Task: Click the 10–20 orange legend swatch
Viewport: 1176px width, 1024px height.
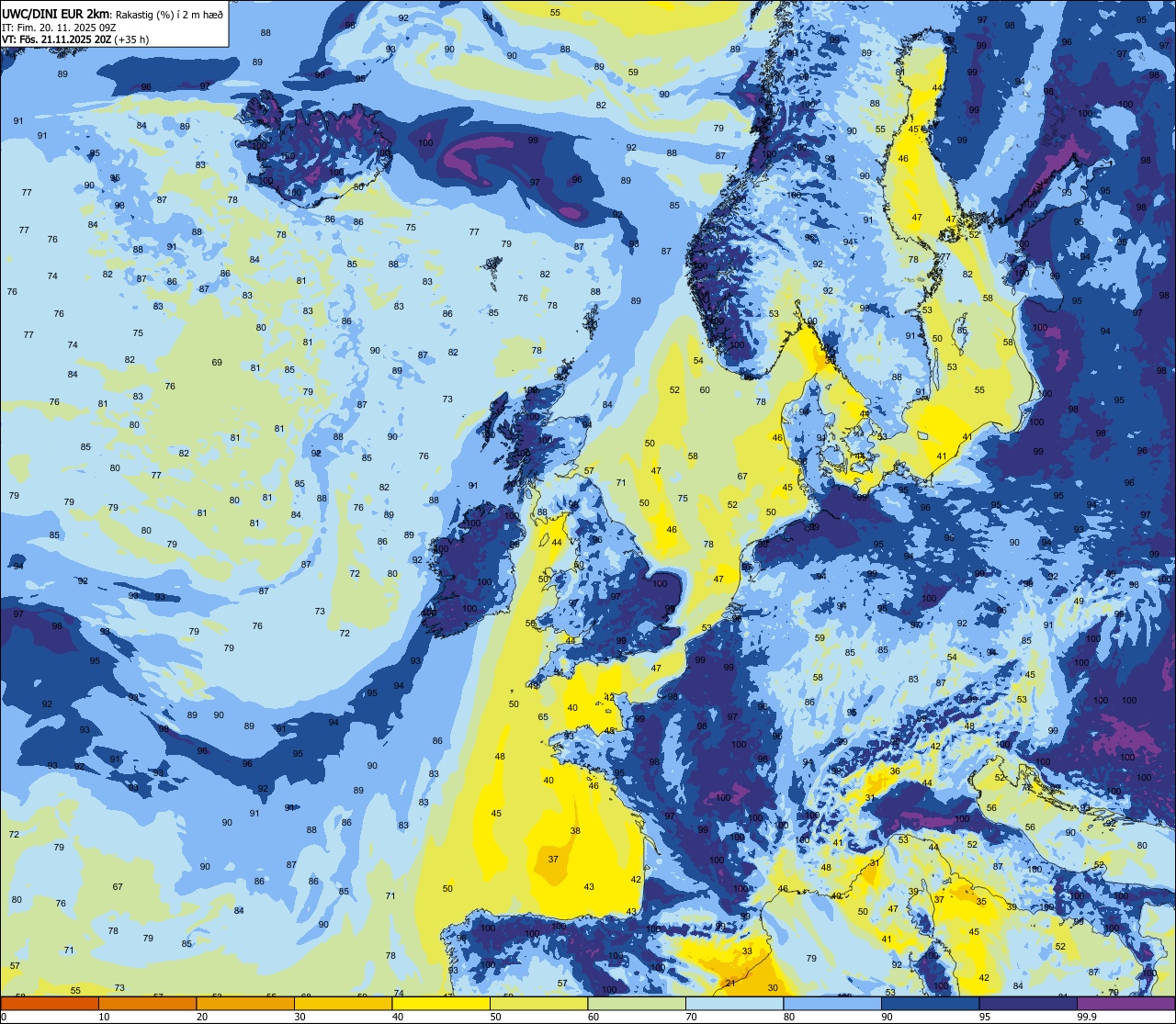Action: [x=147, y=1003]
